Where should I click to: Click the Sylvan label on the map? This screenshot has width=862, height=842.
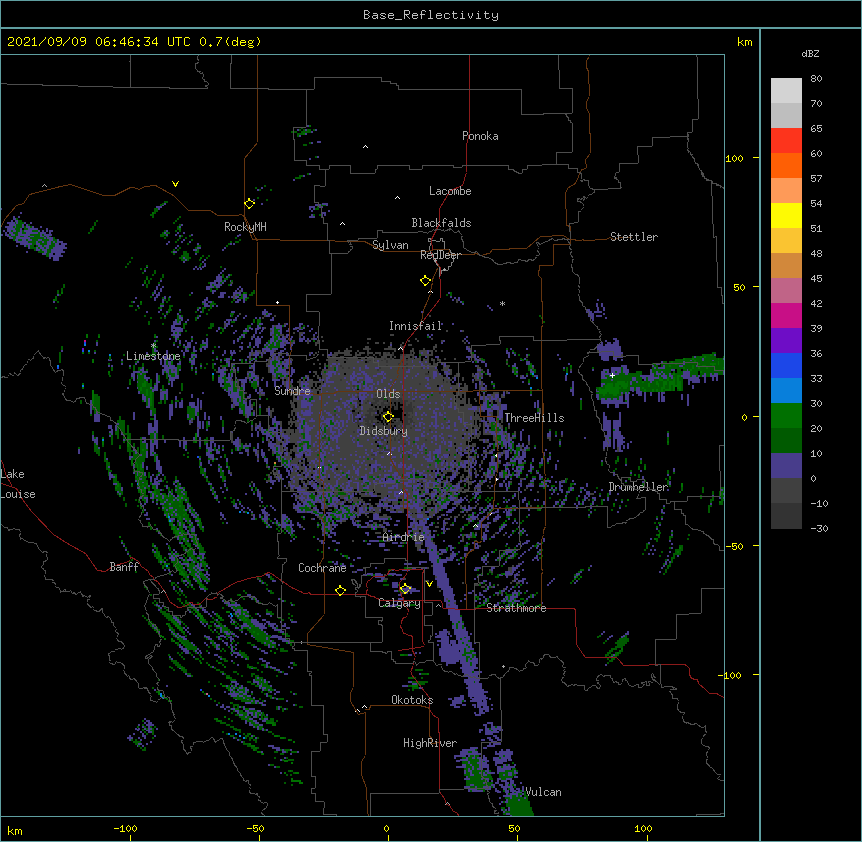click(x=390, y=245)
